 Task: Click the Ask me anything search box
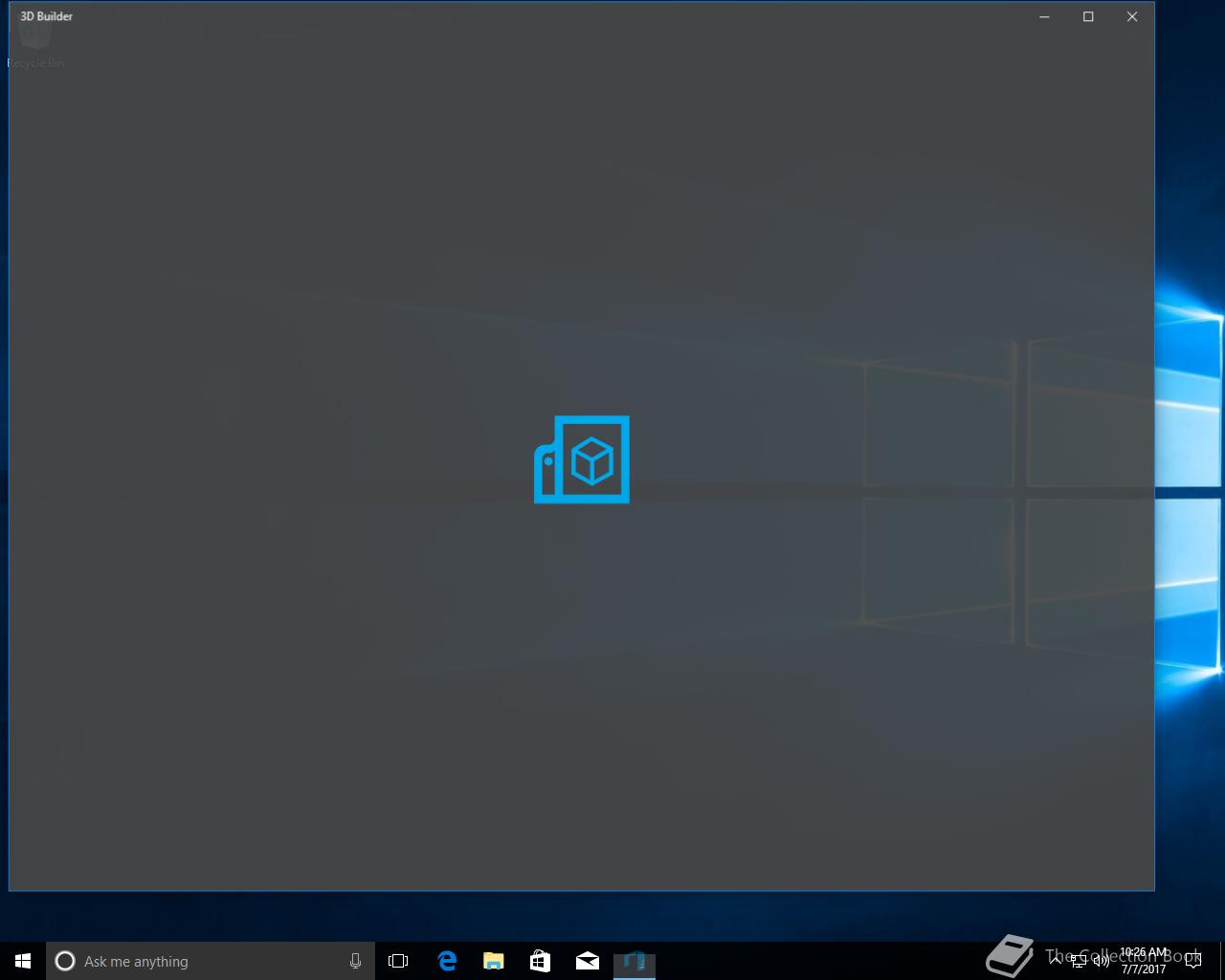click(209, 961)
